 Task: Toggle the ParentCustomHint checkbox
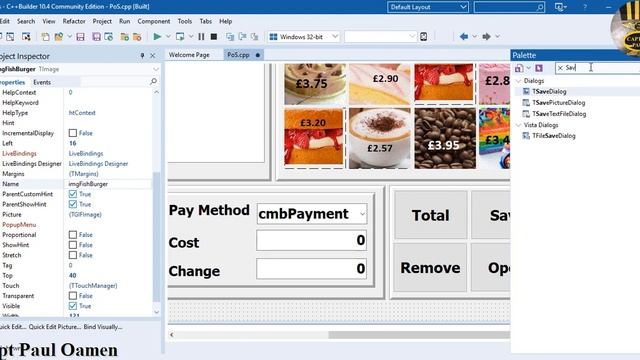pos(73,194)
